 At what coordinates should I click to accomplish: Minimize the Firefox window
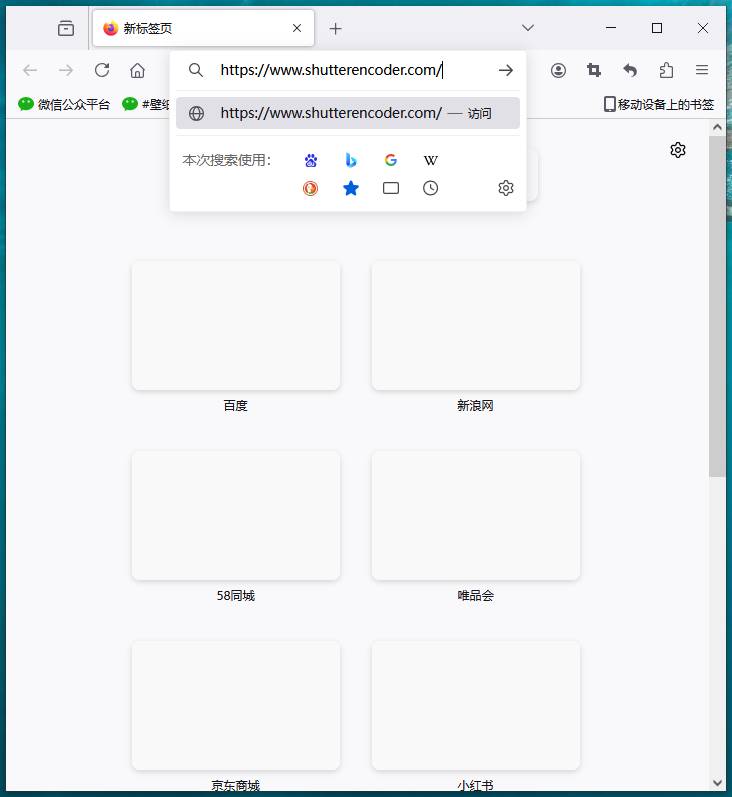[611, 28]
